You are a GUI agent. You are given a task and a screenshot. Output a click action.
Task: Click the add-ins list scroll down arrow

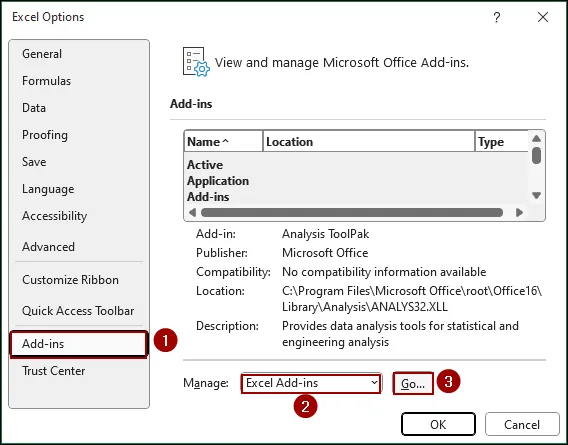536,195
